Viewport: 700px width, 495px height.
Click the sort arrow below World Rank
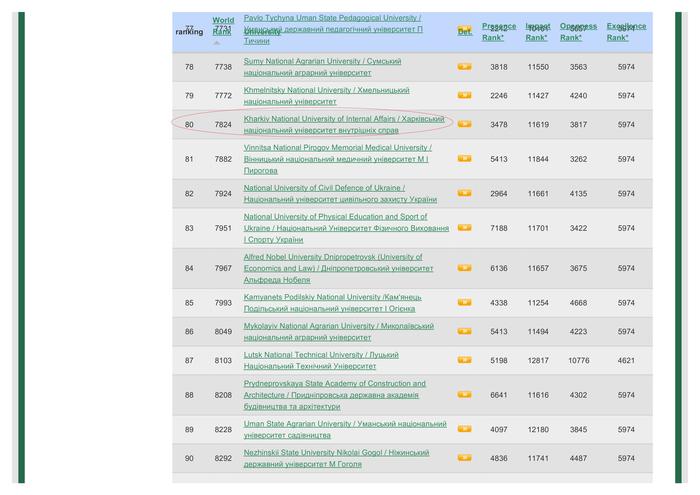[x=217, y=43]
